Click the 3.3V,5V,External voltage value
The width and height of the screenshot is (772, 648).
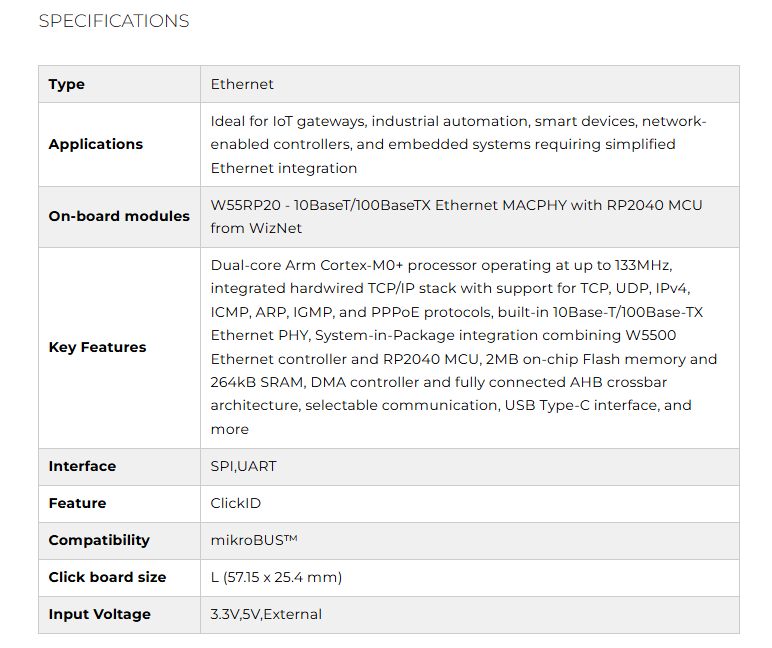point(266,615)
